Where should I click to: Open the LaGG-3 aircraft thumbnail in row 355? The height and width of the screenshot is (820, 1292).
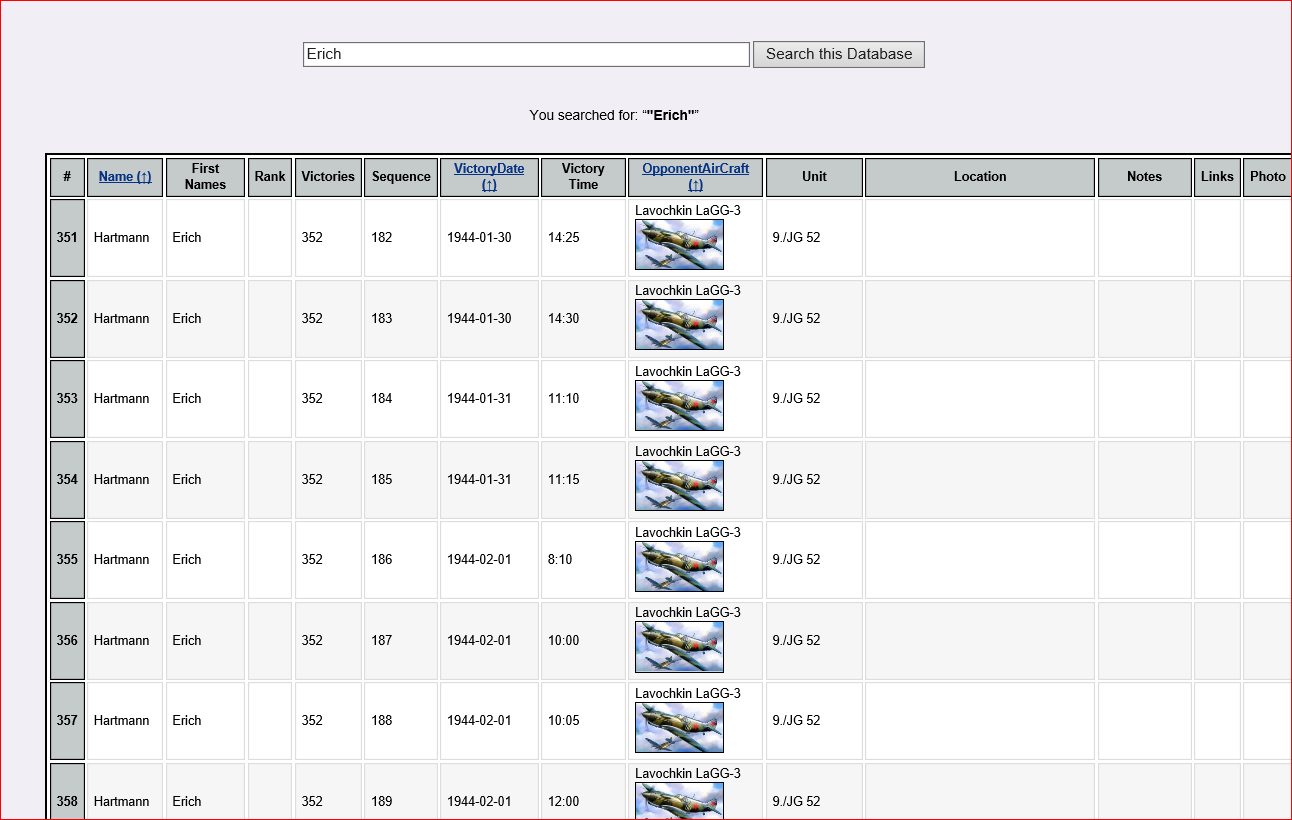pyautogui.click(x=679, y=567)
